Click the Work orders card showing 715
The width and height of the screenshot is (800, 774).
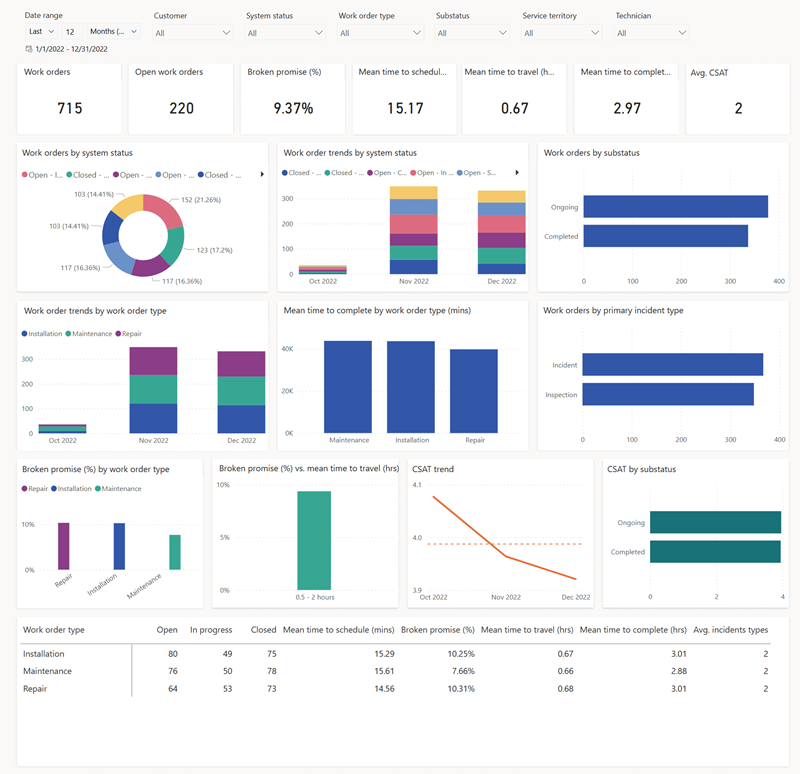pos(69,99)
